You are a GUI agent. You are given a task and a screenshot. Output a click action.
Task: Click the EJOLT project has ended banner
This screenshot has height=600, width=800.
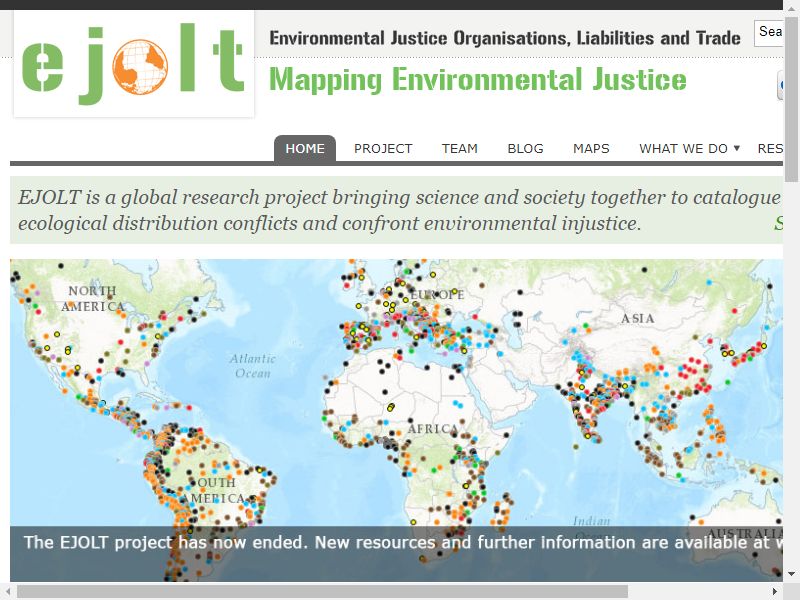click(396, 554)
